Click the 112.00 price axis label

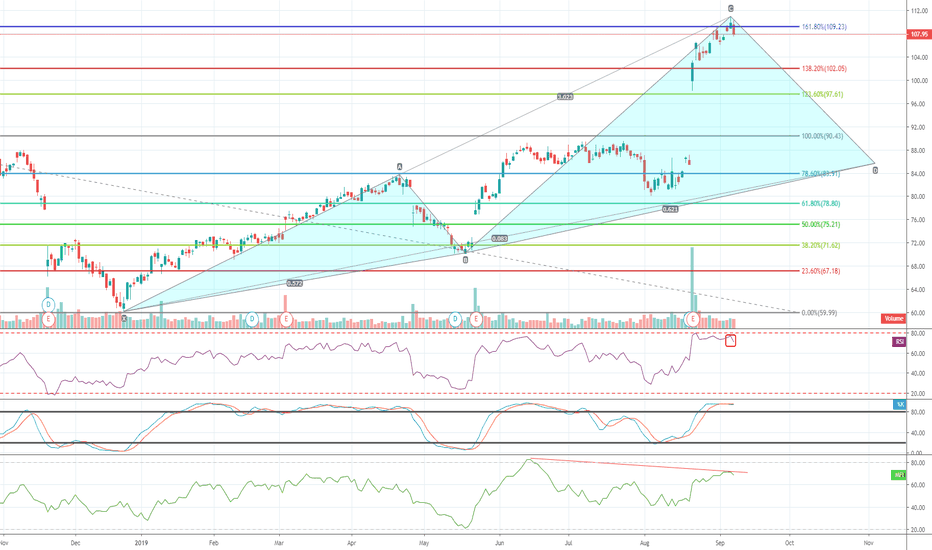pos(919,11)
